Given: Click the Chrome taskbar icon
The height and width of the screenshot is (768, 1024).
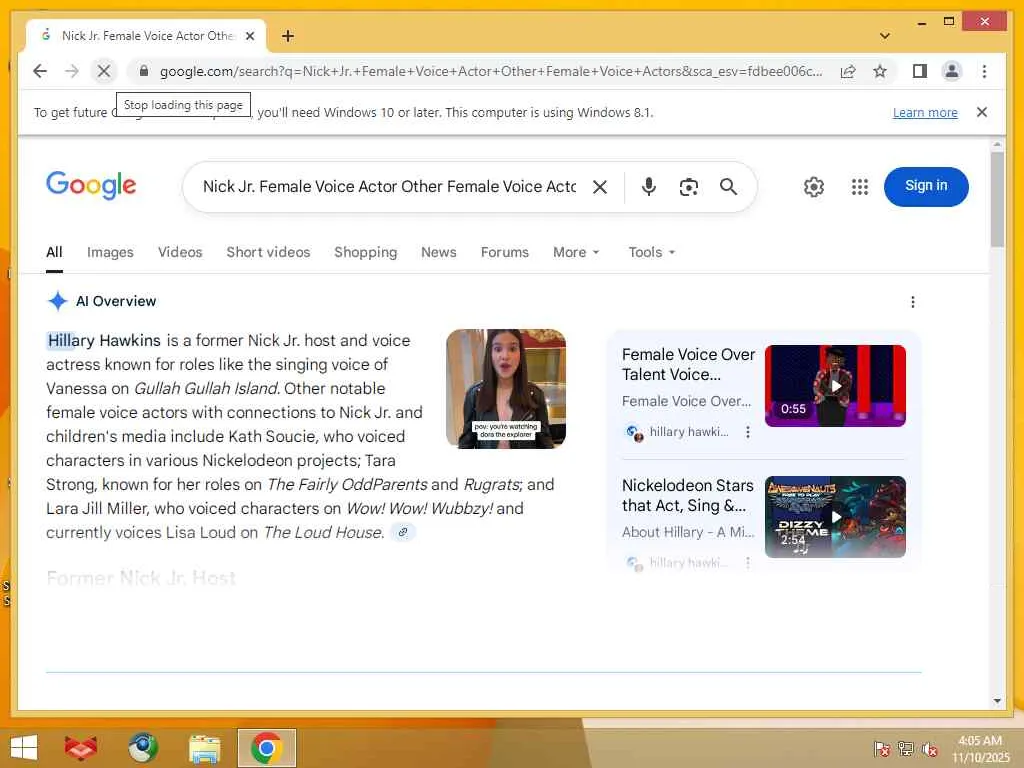Looking at the screenshot, I should tap(266, 748).
